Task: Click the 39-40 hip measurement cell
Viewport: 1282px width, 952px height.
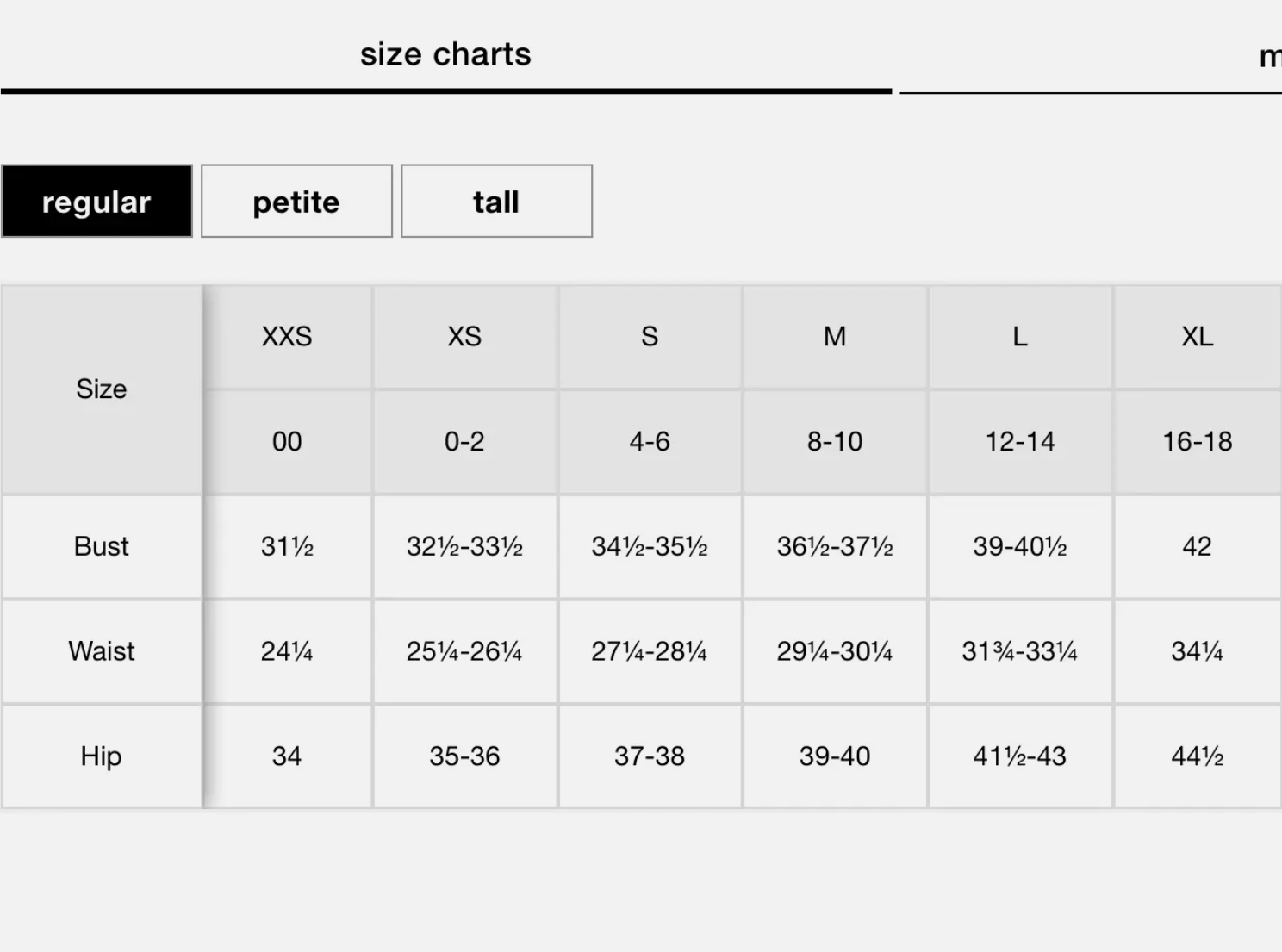Action: pos(834,756)
